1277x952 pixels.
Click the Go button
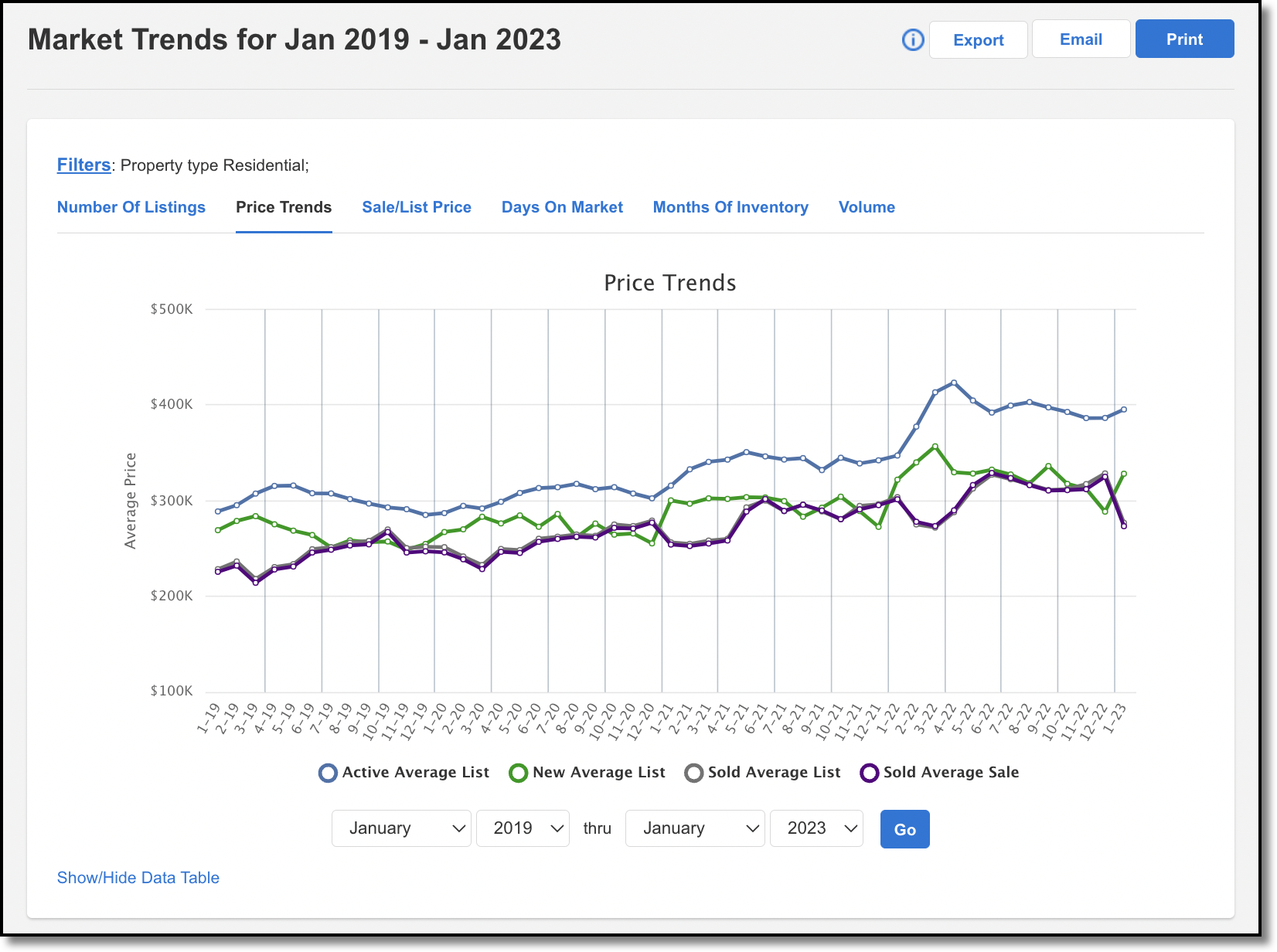tap(904, 829)
